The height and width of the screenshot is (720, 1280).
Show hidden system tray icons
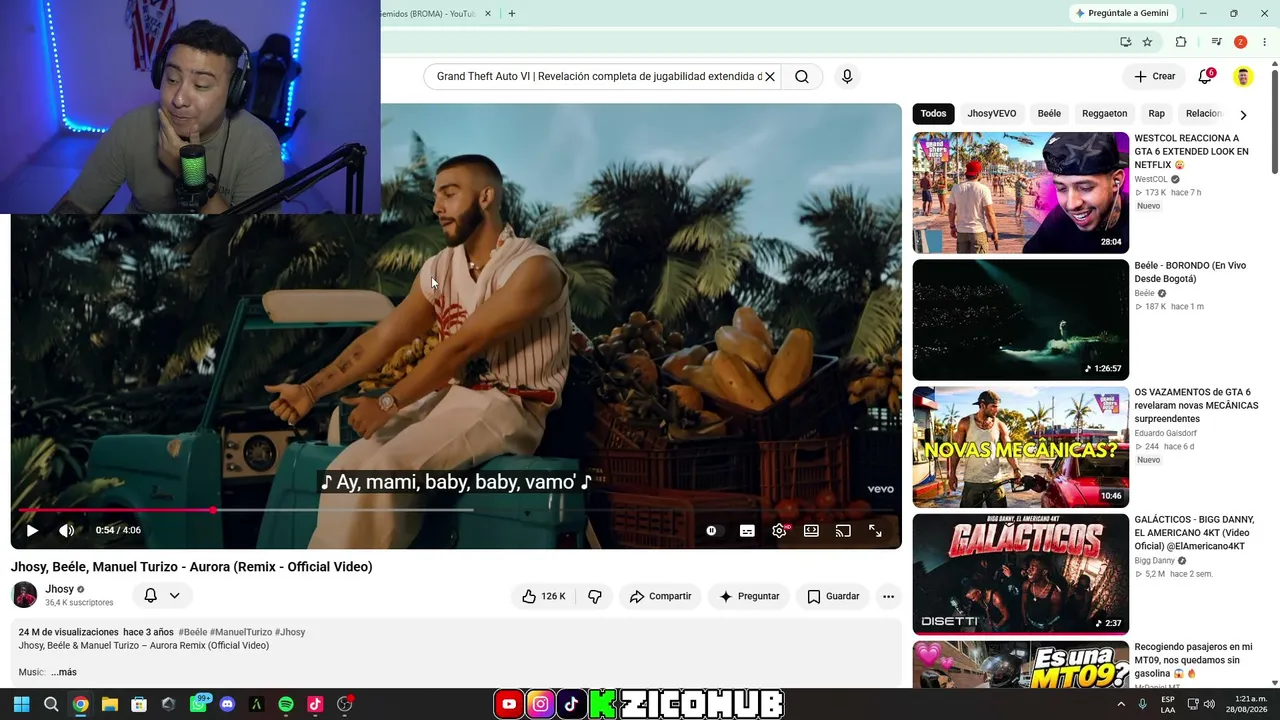tap(1121, 704)
